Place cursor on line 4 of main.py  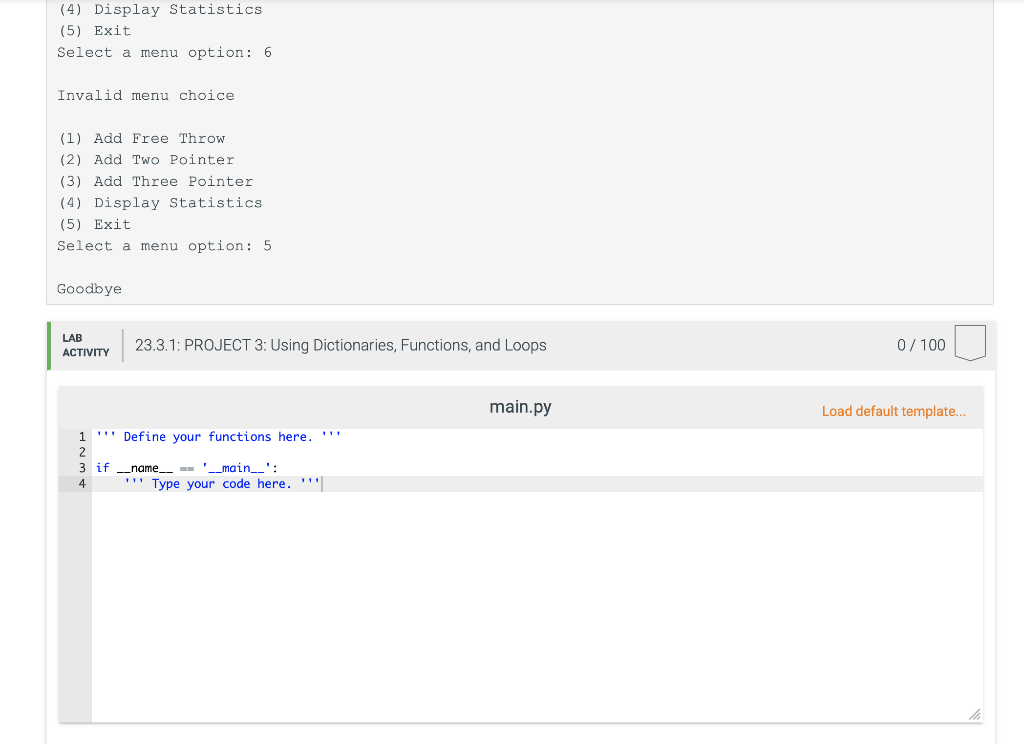pyautogui.click(x=250, y=483)
